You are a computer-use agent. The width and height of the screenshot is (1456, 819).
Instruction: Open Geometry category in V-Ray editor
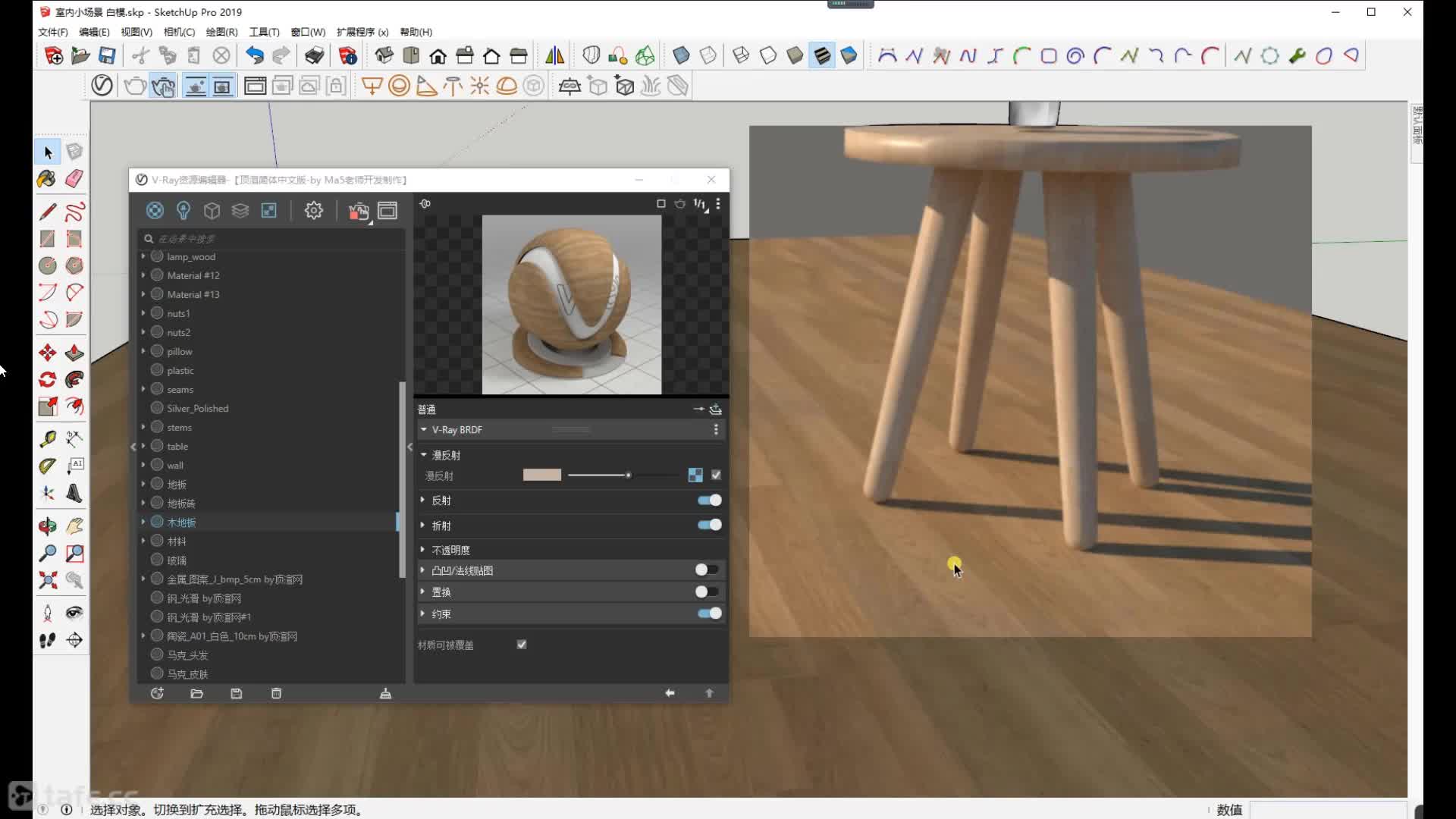pyautogui.click(x=212, y=210)
